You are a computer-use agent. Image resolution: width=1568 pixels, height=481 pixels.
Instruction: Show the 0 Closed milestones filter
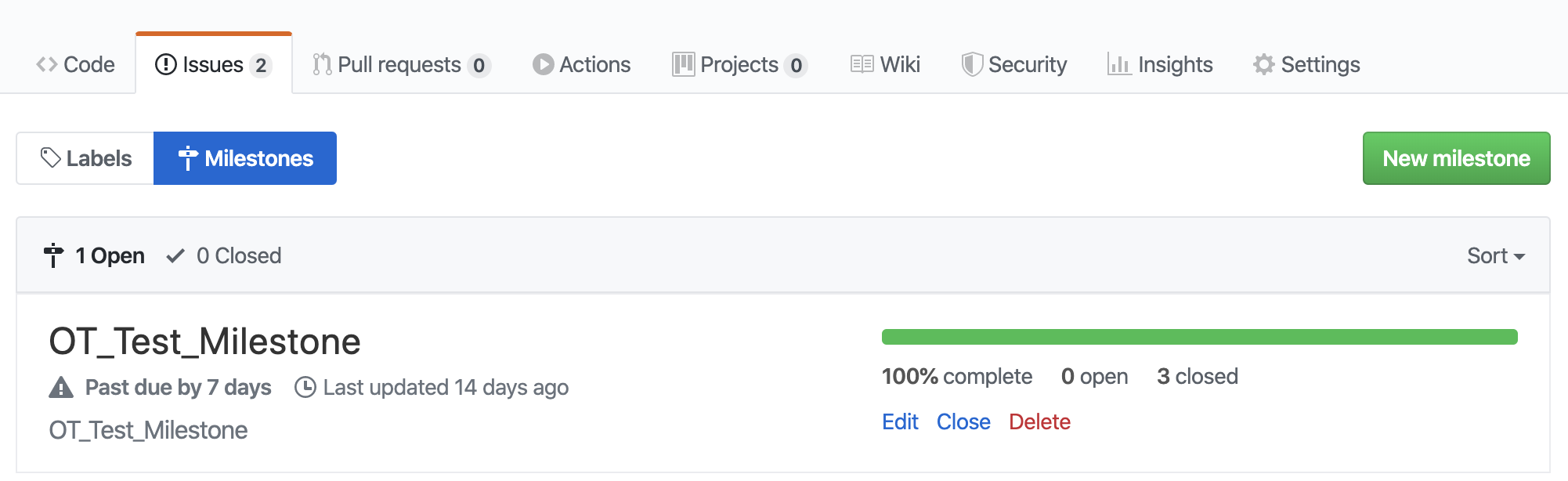click(224, 256)
